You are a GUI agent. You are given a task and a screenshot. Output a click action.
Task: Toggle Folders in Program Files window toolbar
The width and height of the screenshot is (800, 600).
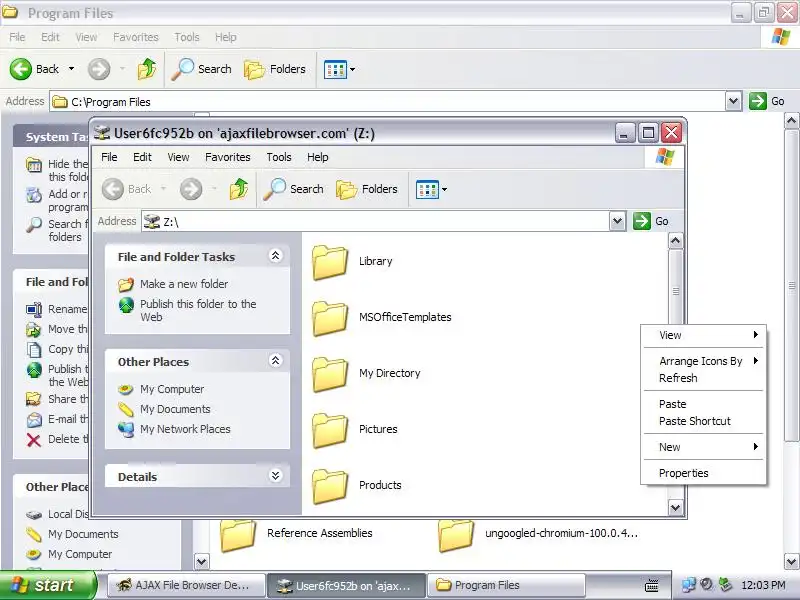click(x=275, y=69)
